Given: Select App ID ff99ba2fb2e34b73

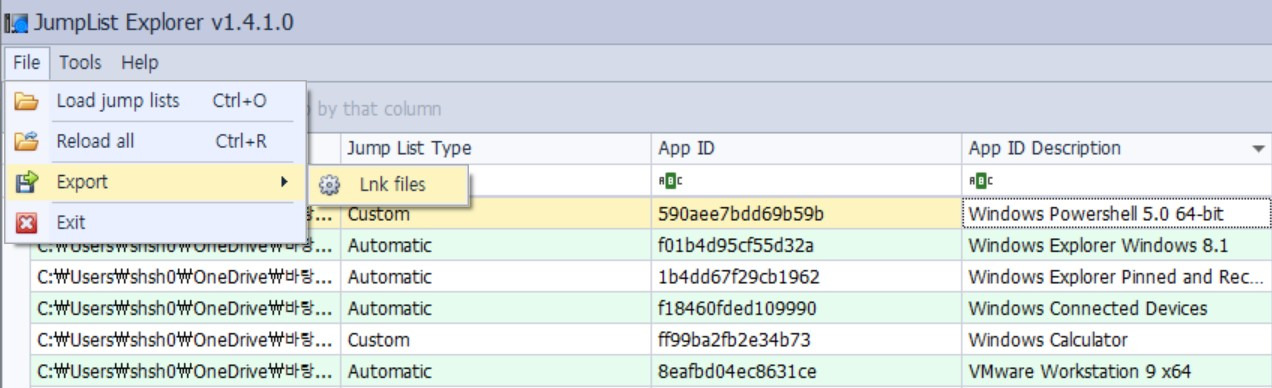Looking at the screenshot, I should coord(806,340).
